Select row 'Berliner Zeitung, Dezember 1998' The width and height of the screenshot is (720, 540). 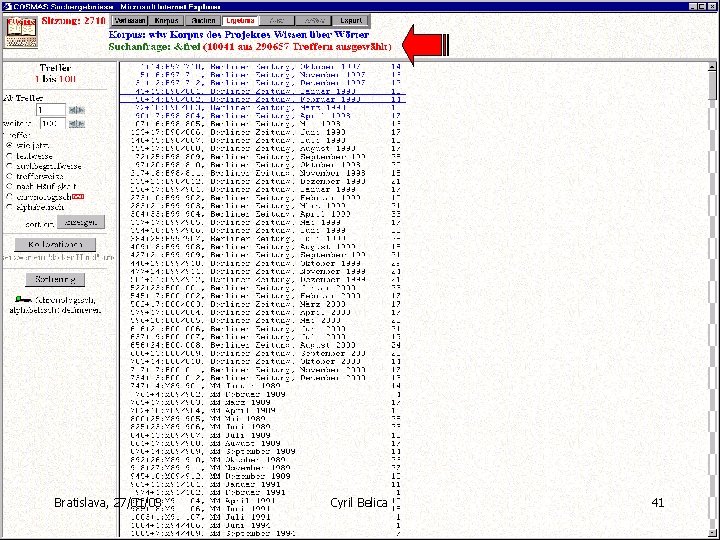(265, 181)
